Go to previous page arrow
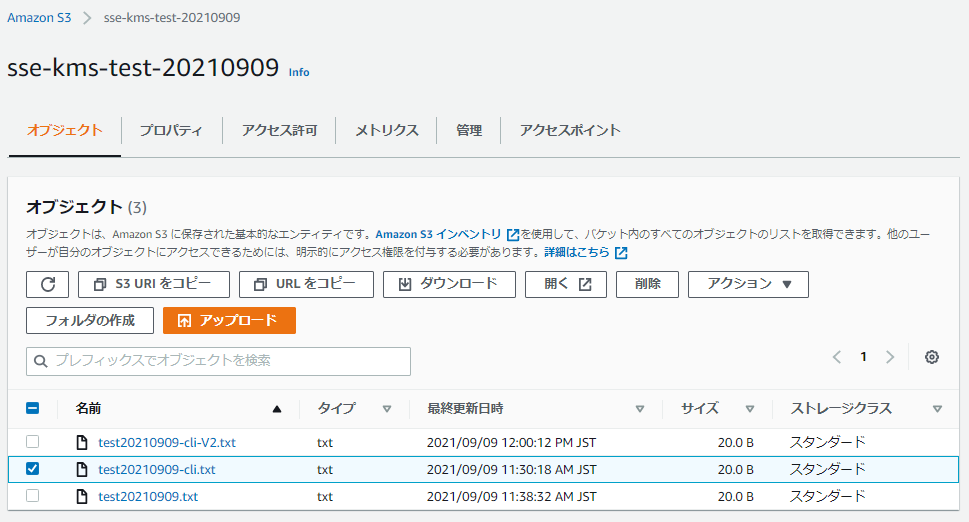The width and height of the screenshot is (969, 522). tap(837, 357)
